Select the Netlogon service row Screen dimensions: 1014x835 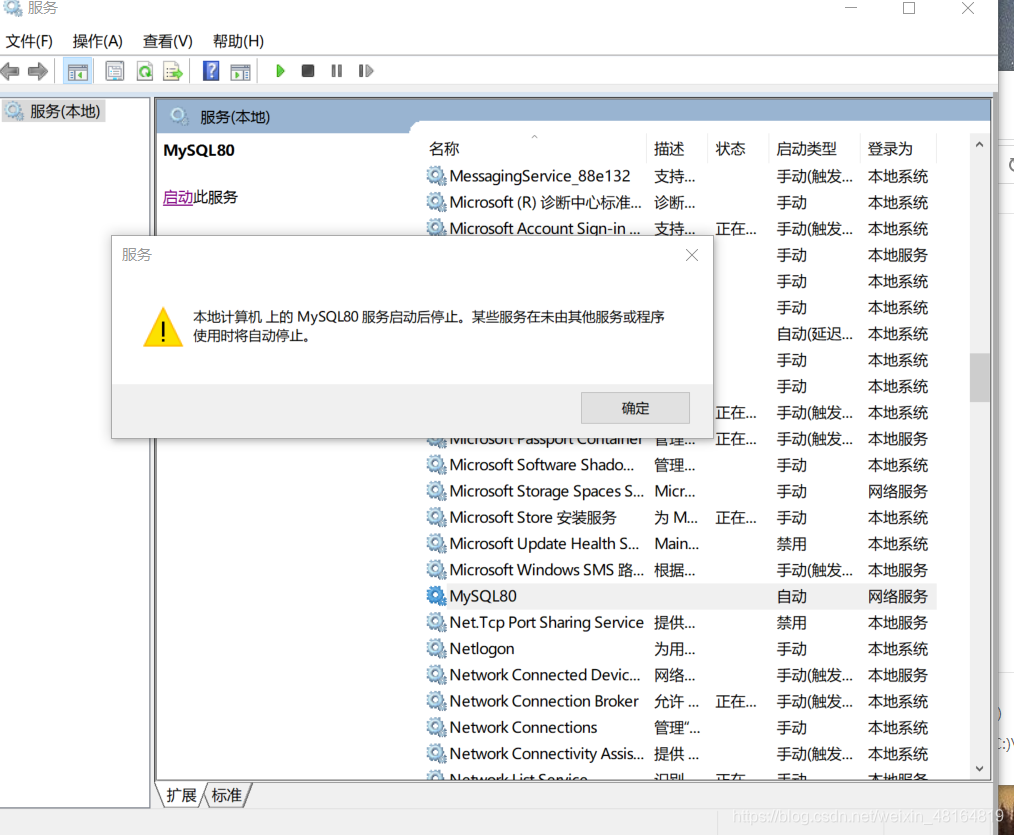(x=680, y=649)
